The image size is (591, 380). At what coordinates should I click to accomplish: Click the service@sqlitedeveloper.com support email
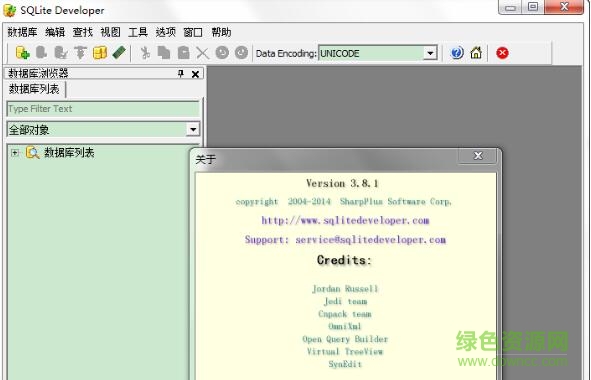tap(371, 240)
